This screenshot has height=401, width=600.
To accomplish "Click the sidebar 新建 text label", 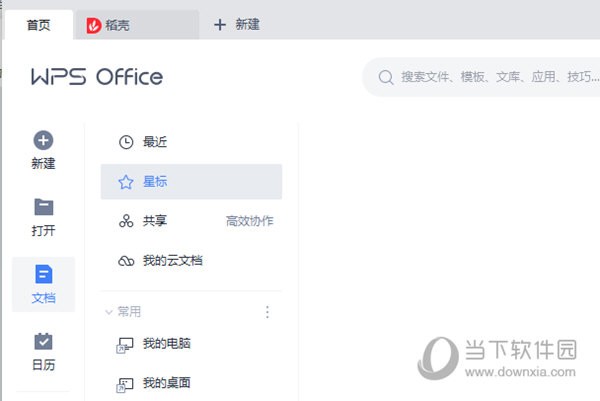I will click(x=43, y=164).
